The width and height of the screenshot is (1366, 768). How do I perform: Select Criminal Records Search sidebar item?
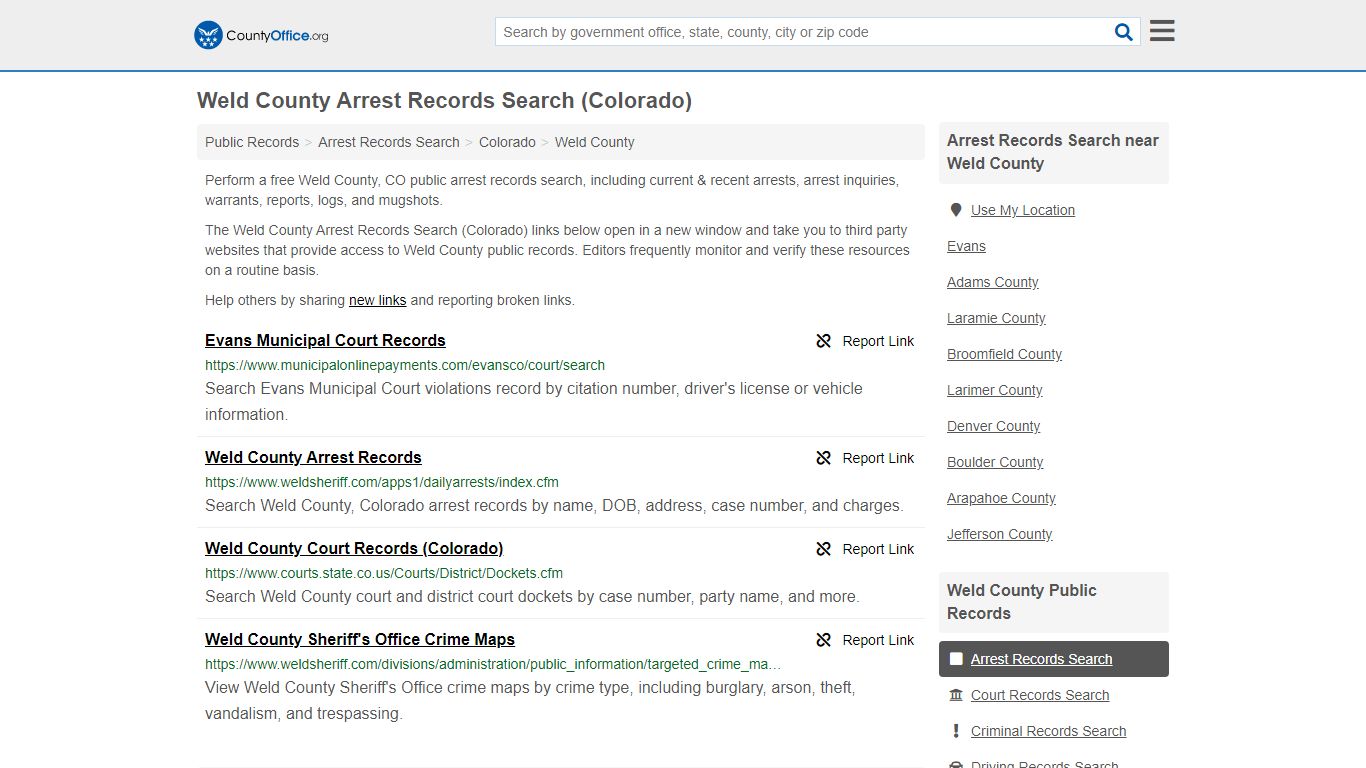pos(1049,731)
